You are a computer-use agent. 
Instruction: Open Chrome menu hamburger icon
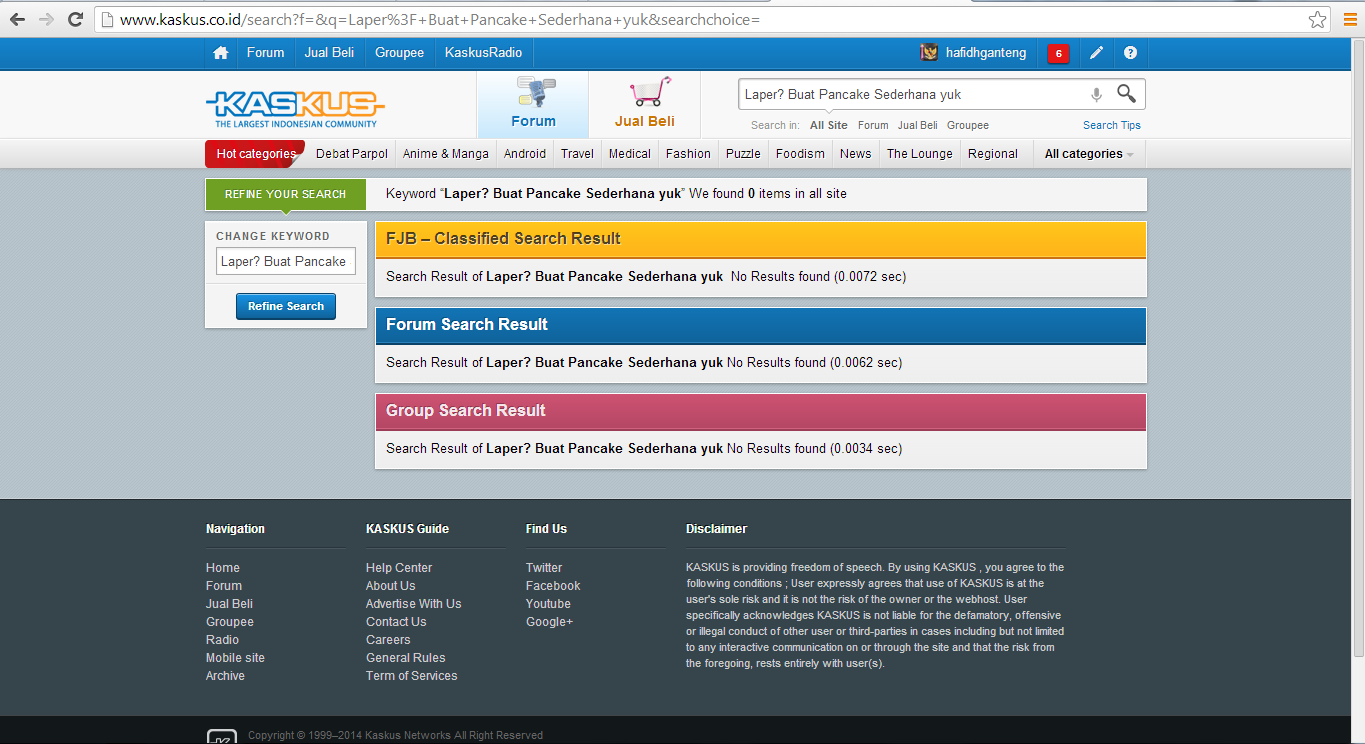coord(1350,19)
